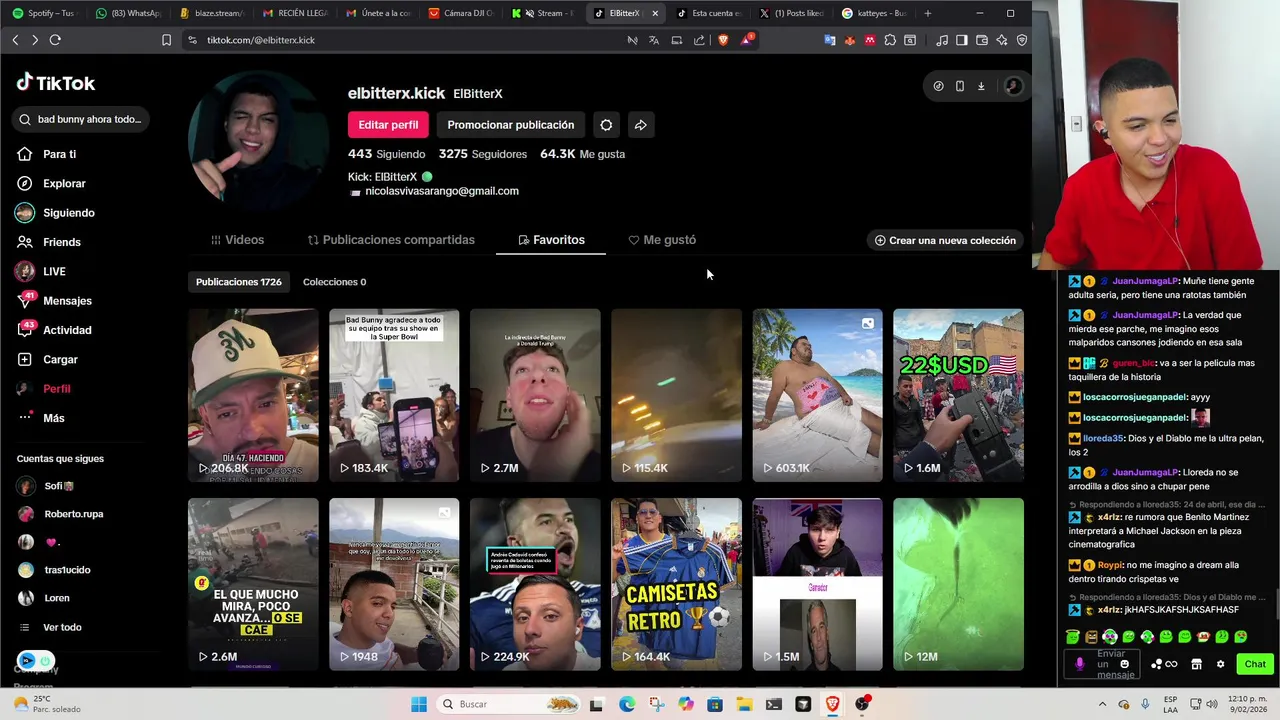Click the green Chat send button

click(x=1255, y=664)
